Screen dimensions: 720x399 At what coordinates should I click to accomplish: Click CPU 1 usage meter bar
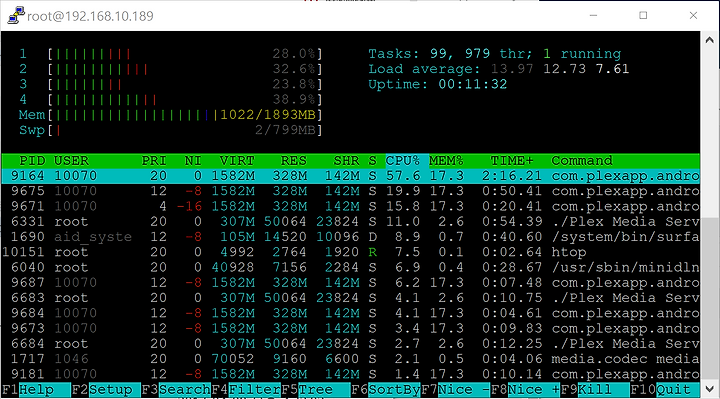click(185, 54)
